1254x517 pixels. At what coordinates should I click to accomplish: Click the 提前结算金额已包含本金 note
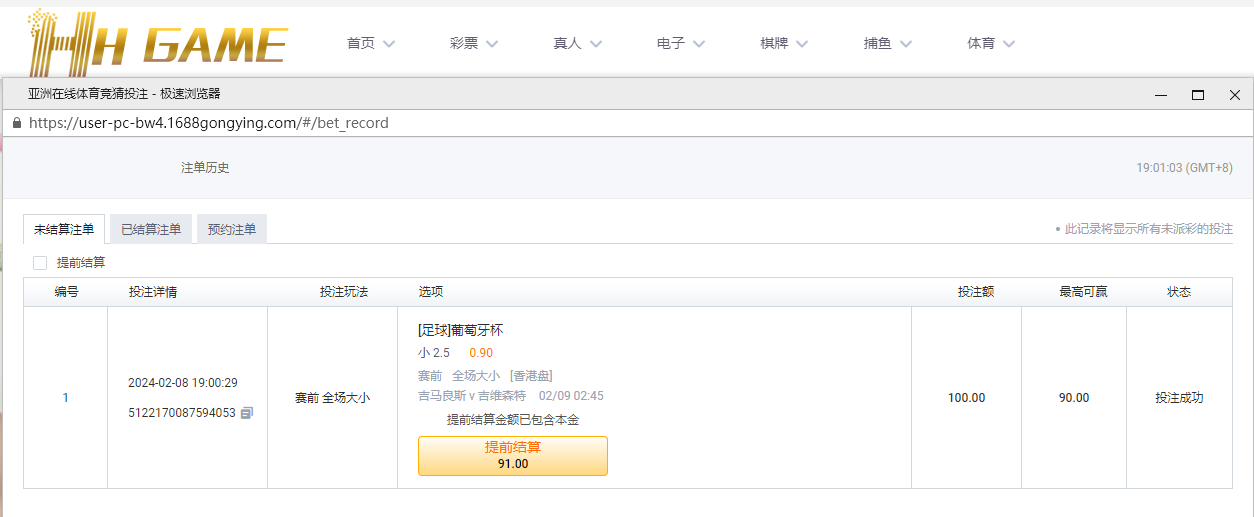click(513, 420)
